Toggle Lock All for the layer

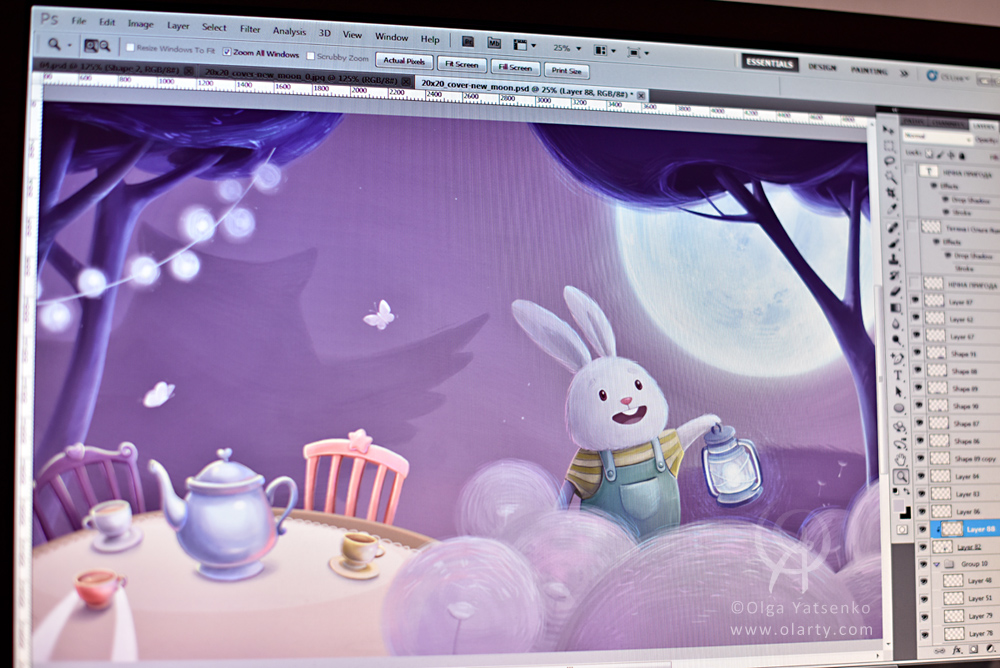962,155
